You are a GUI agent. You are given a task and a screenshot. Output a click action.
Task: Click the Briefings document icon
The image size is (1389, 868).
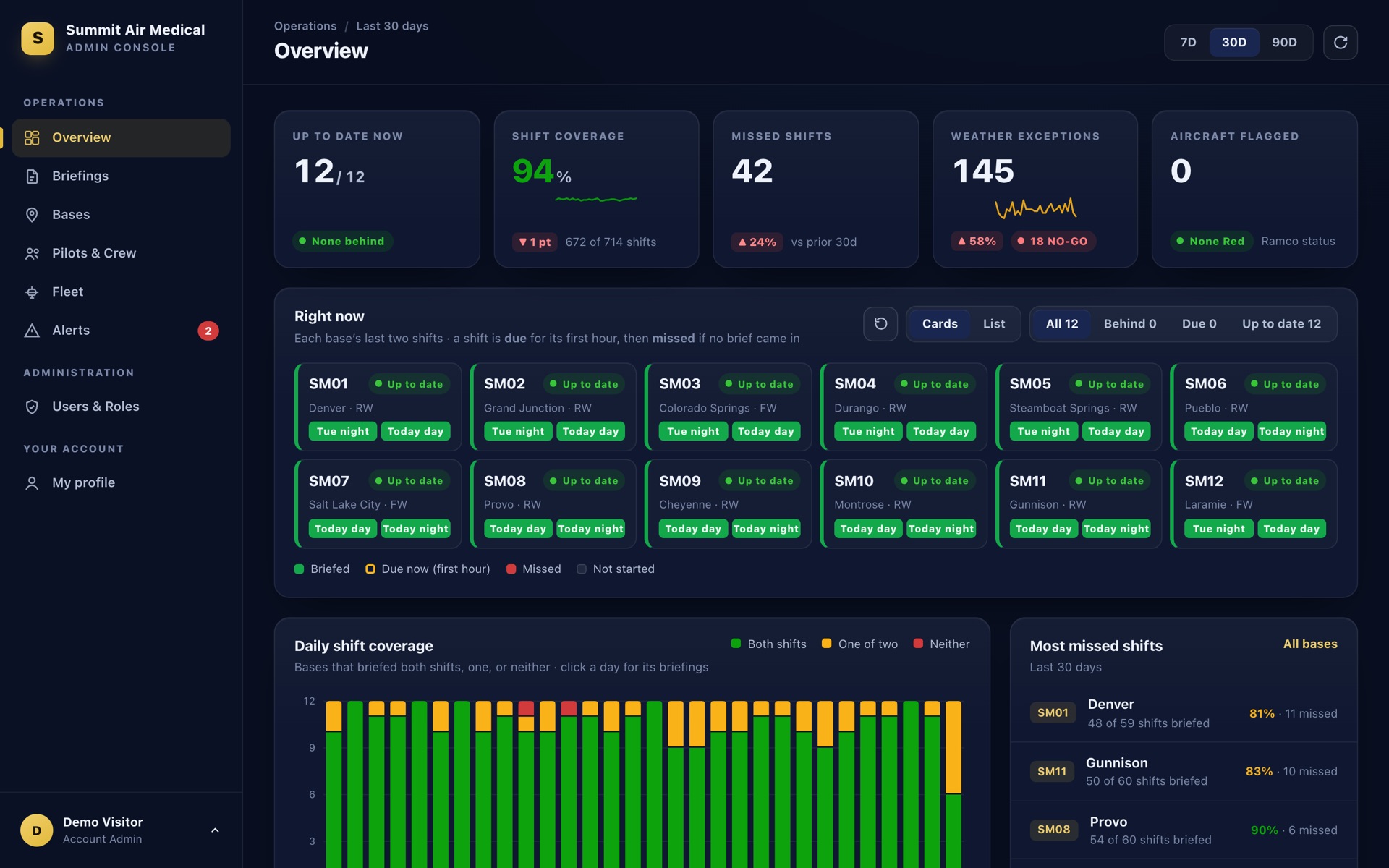pyautogui.click(x=32, y=176)
